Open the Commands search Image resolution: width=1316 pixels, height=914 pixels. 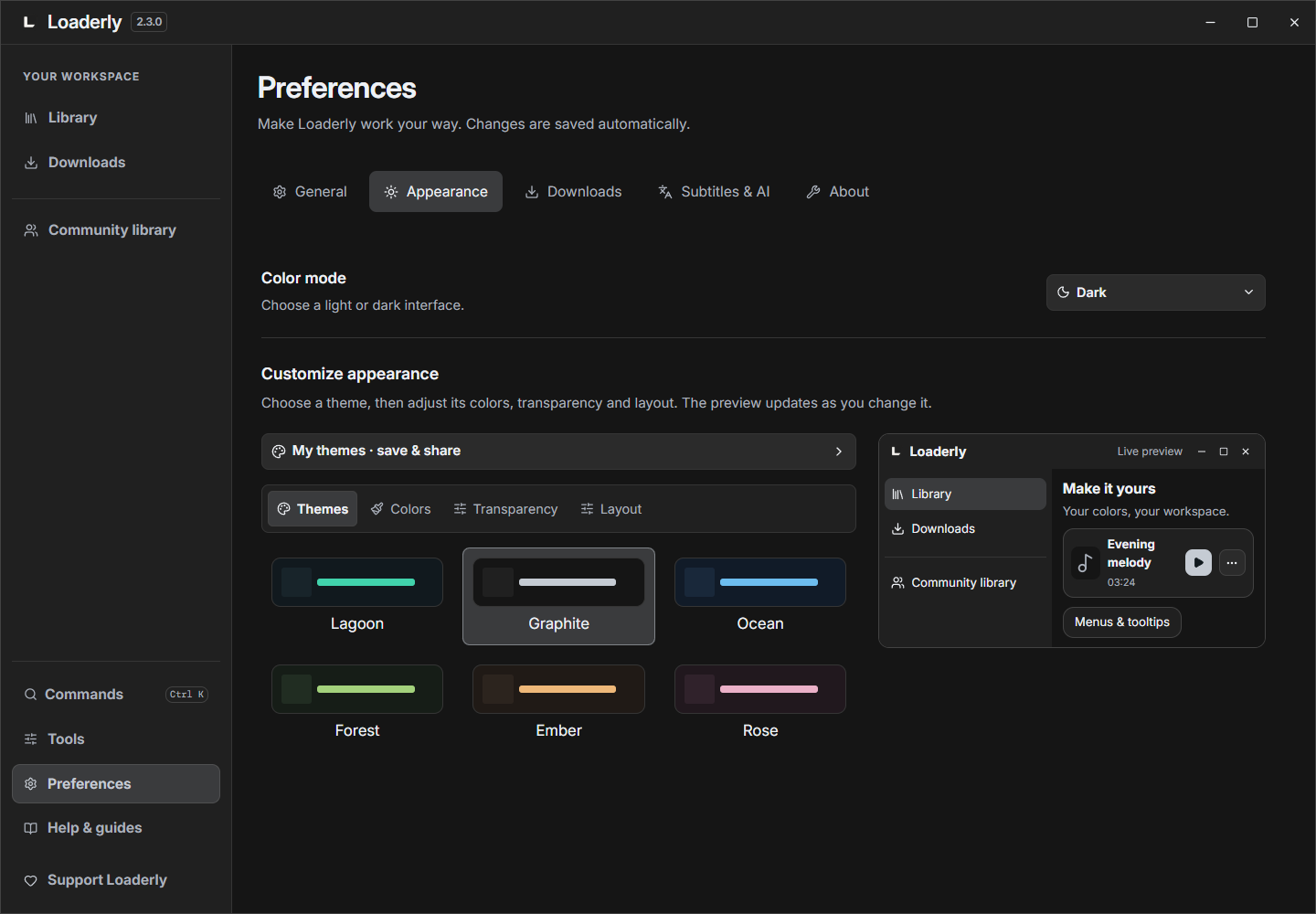pos(116,695)
